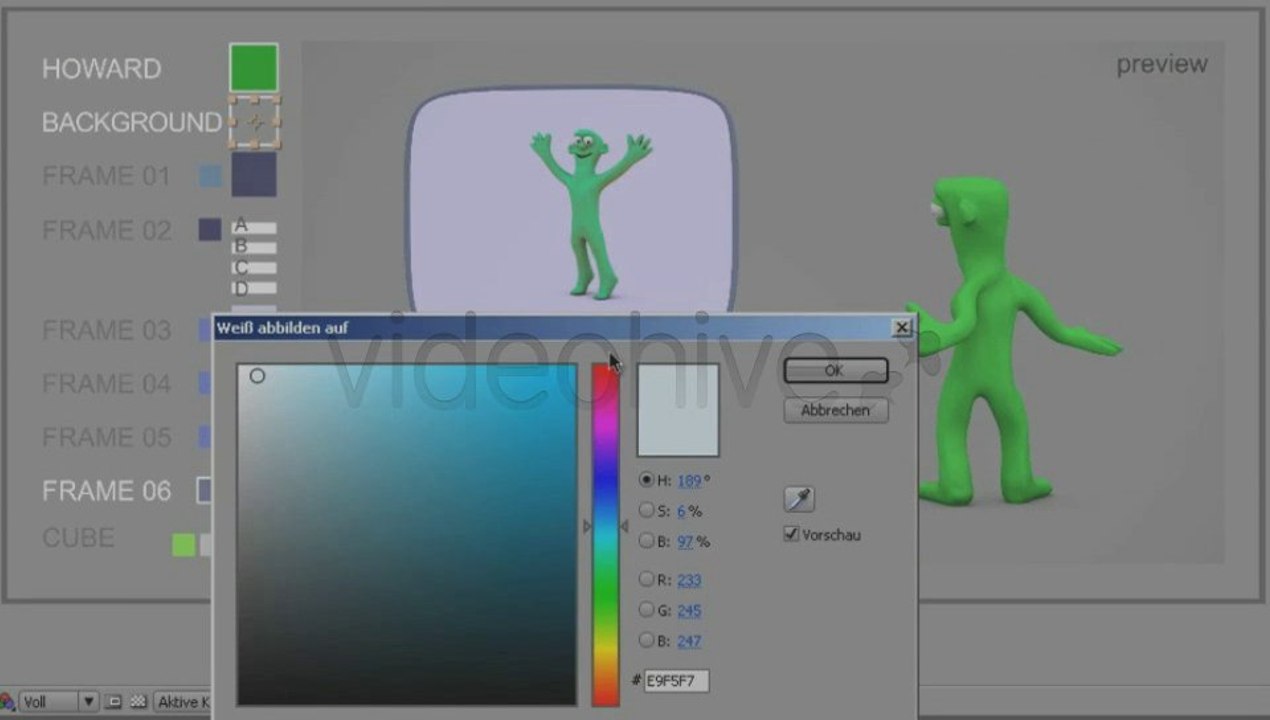Click the vertical rainbow hue slider
The image size is (1270, 720).
(x=605, y=534)
